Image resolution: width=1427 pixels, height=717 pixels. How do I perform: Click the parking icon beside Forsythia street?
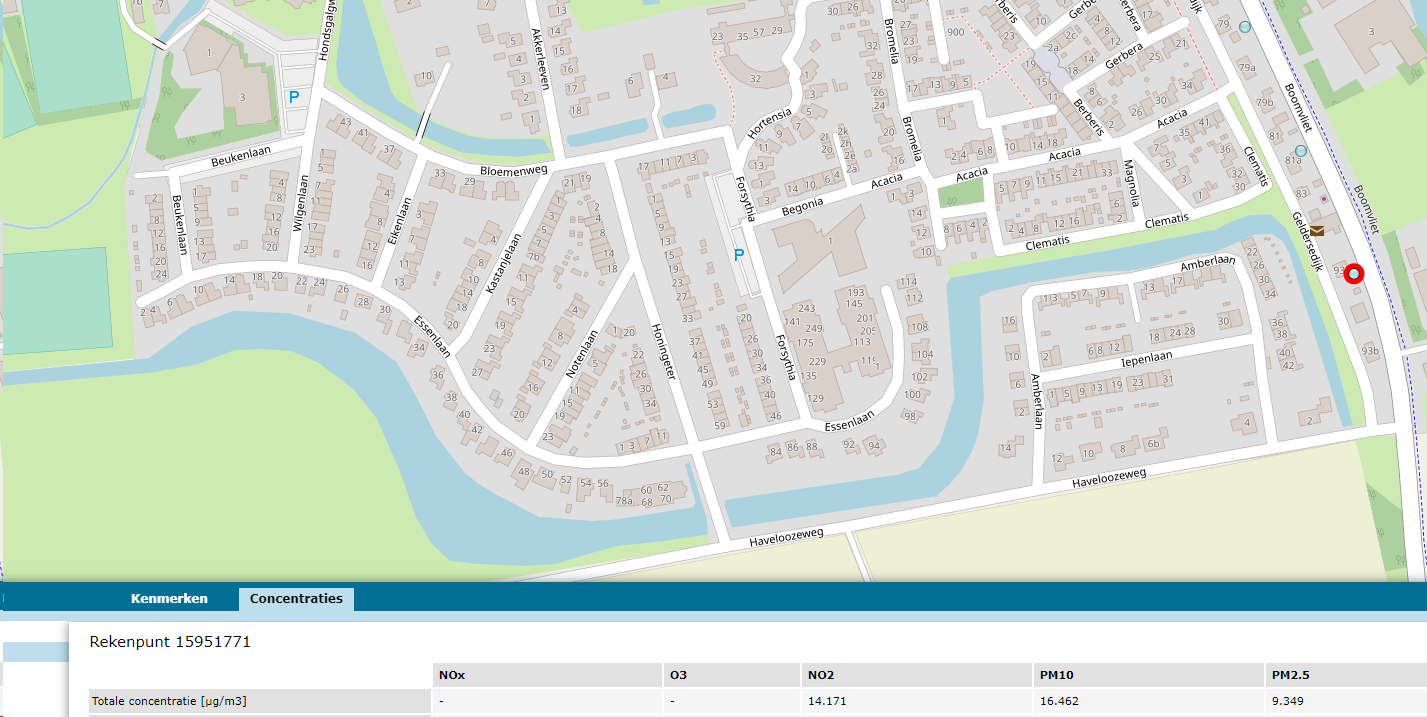739,255
